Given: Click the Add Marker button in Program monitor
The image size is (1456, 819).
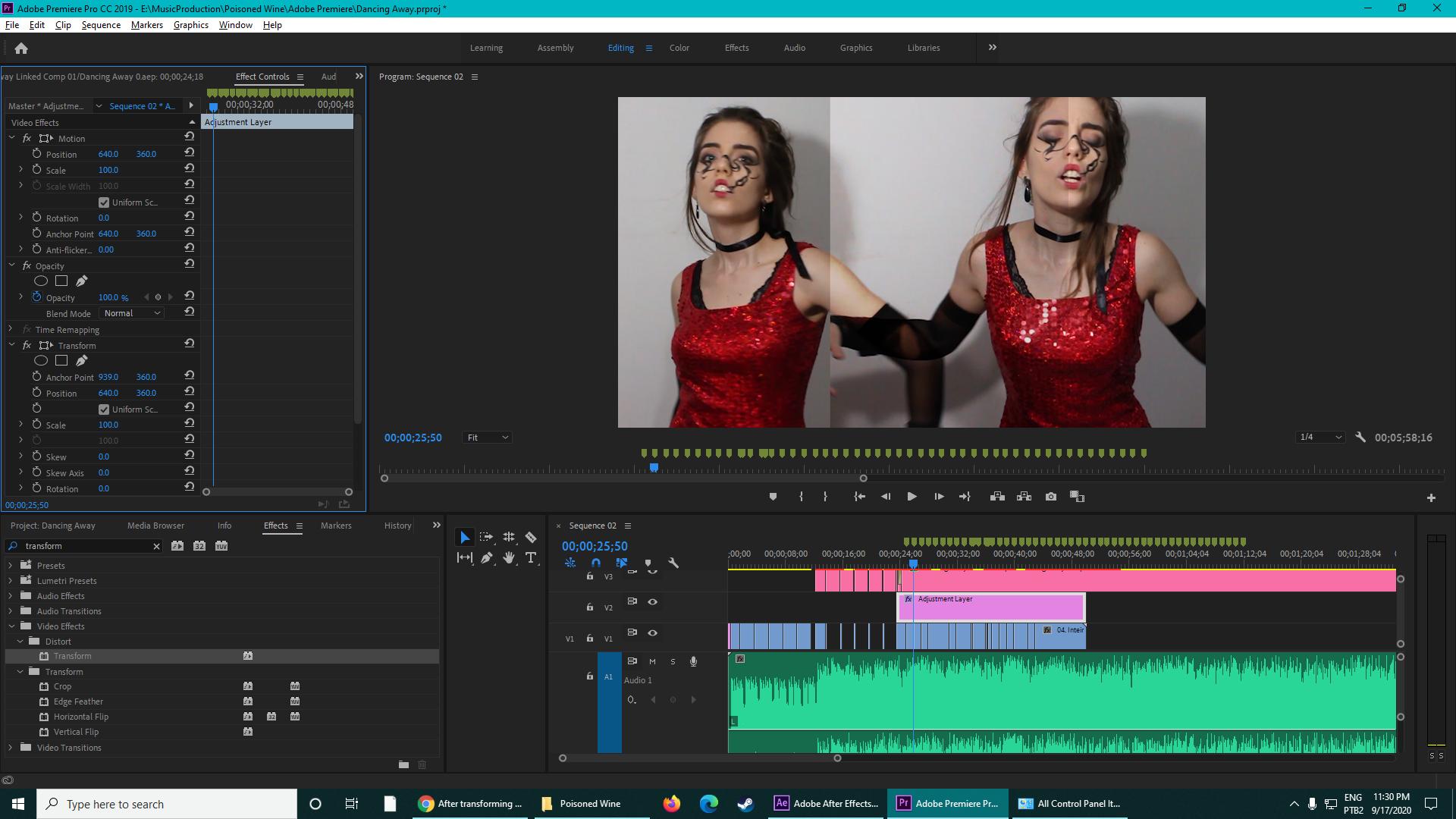Looking at the screenshot, I should (x=773, y=497).
